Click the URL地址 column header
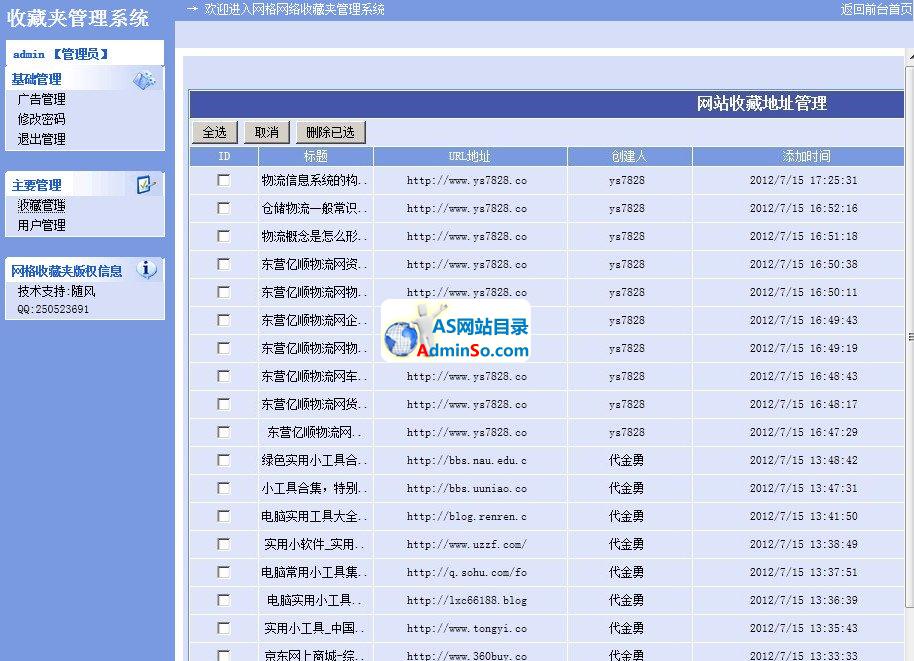The image size is (914, 661). point(470,156)
